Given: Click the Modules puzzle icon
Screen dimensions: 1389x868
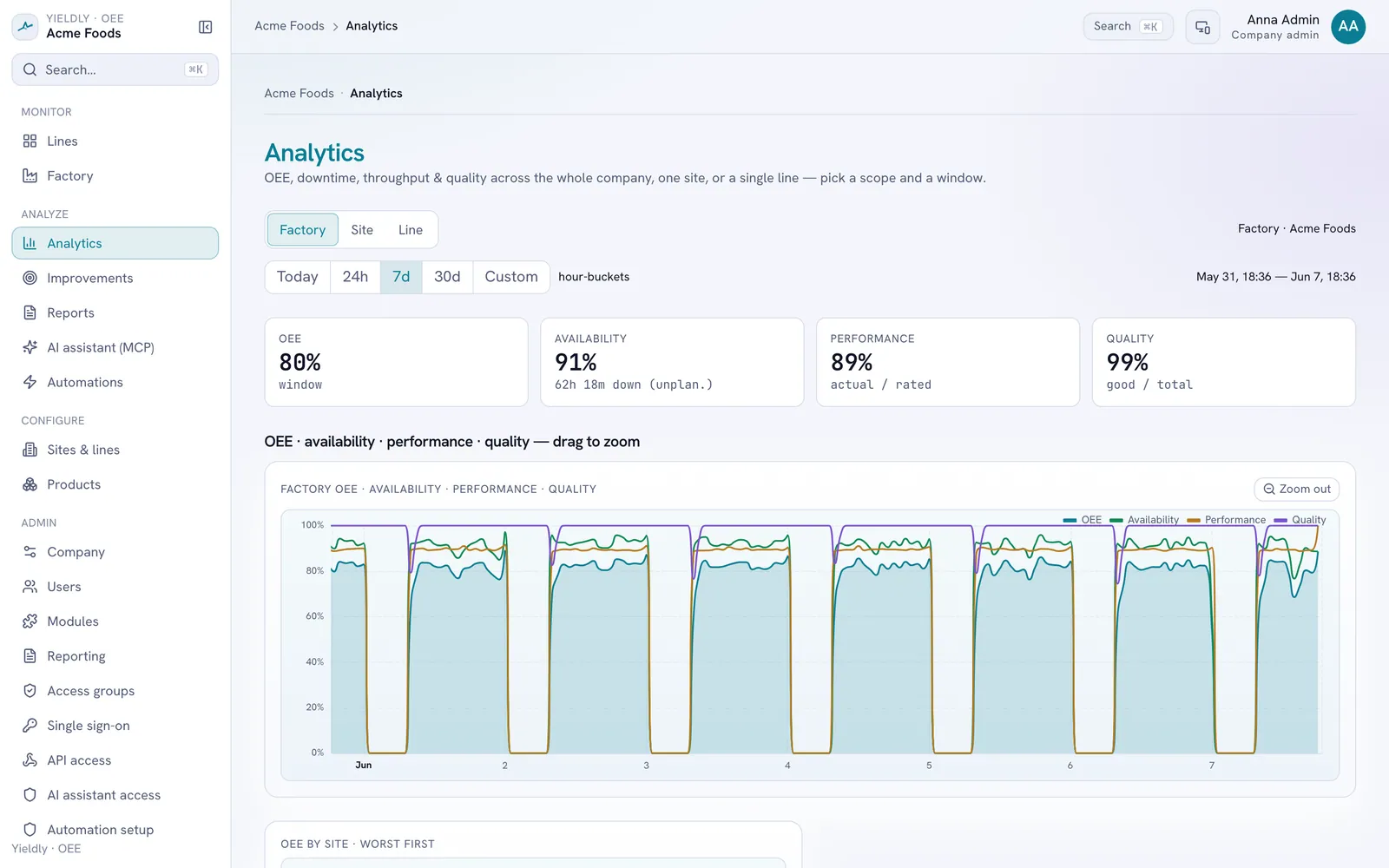Looking at the screenshot, I should (30, 621).
